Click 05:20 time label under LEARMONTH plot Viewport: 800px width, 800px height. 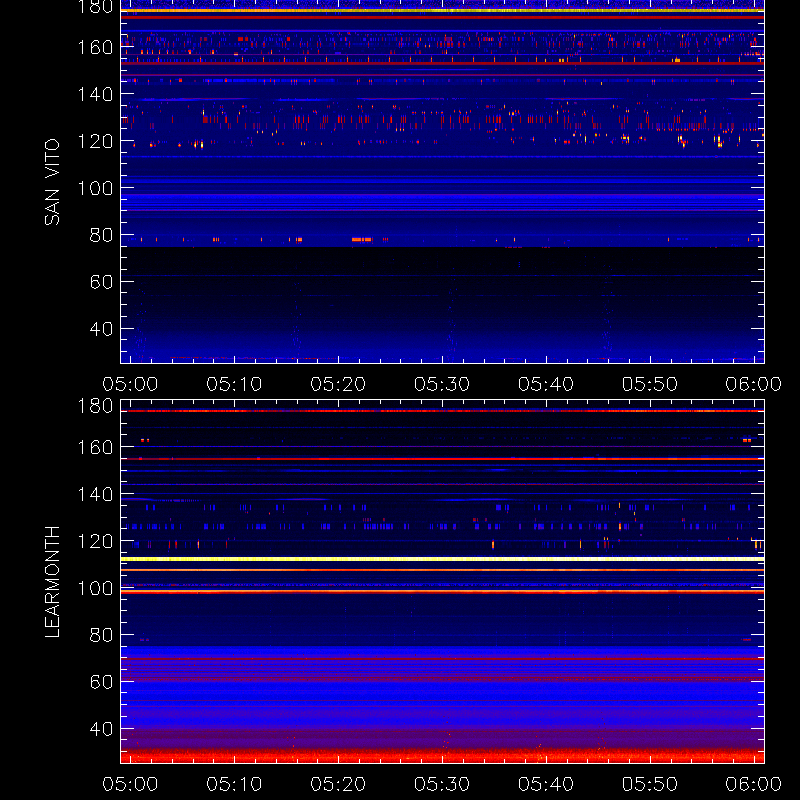[x=338, y=784]
